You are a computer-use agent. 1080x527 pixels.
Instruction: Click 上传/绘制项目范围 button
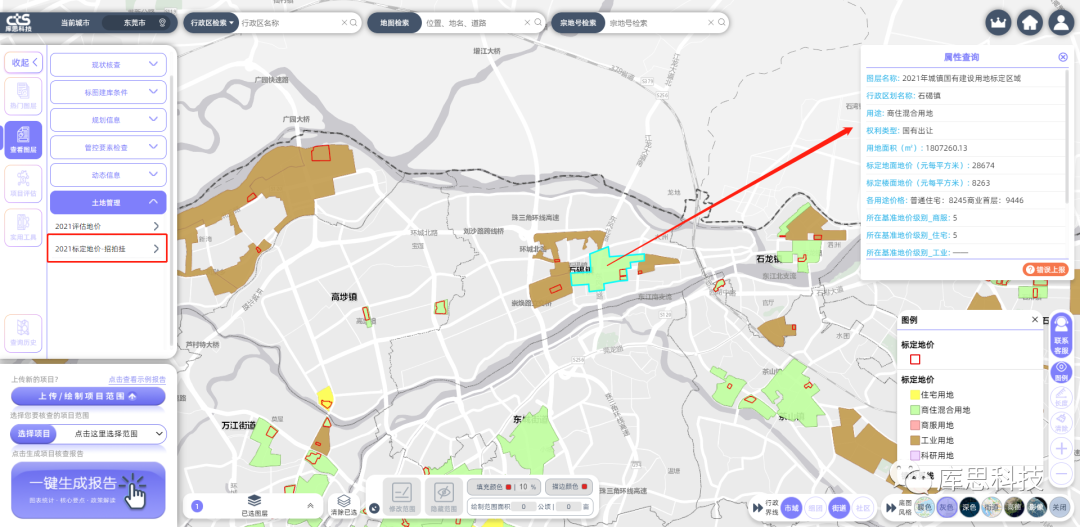pyautogui.click(x=88, y=396)
